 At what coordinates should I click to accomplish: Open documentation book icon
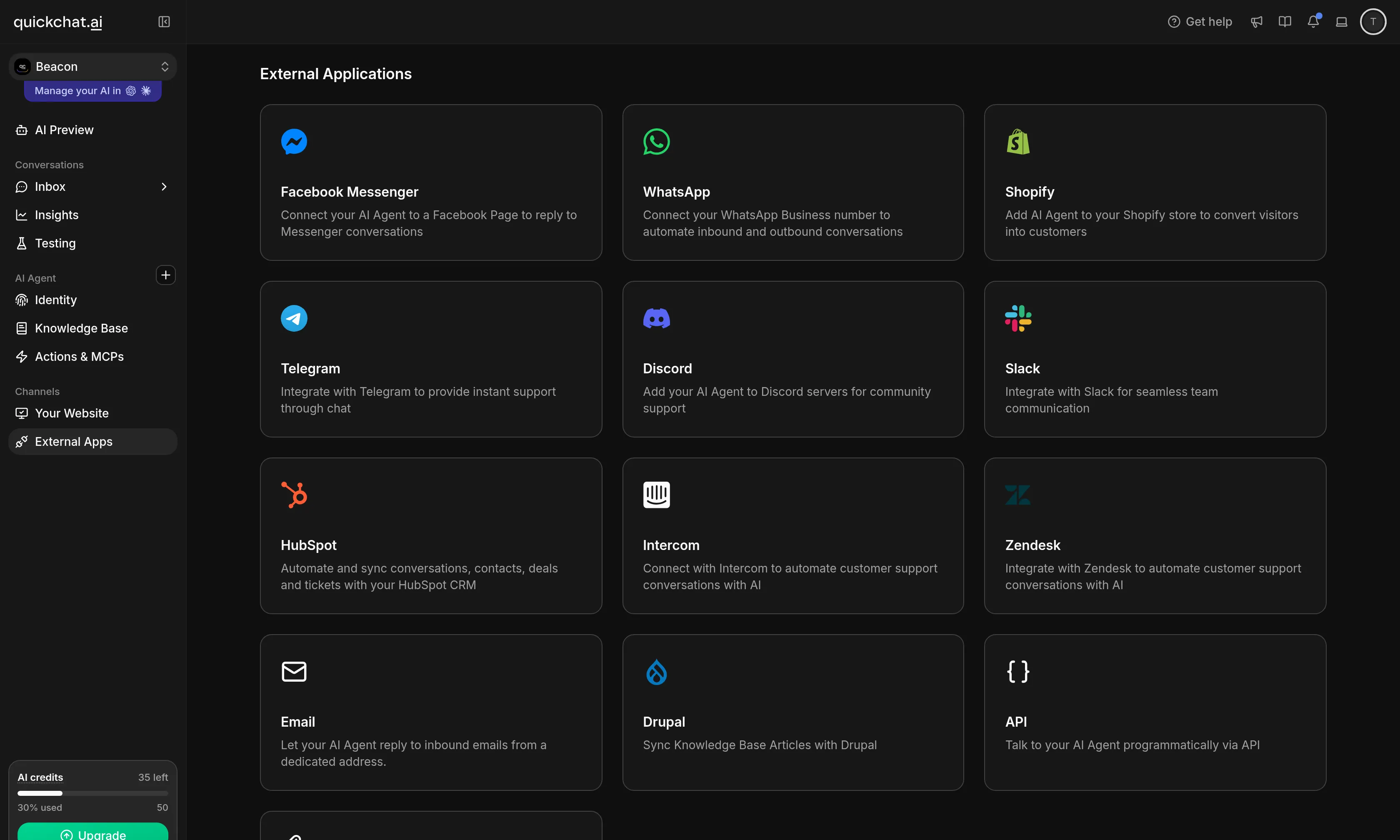tap(1285, 22)
